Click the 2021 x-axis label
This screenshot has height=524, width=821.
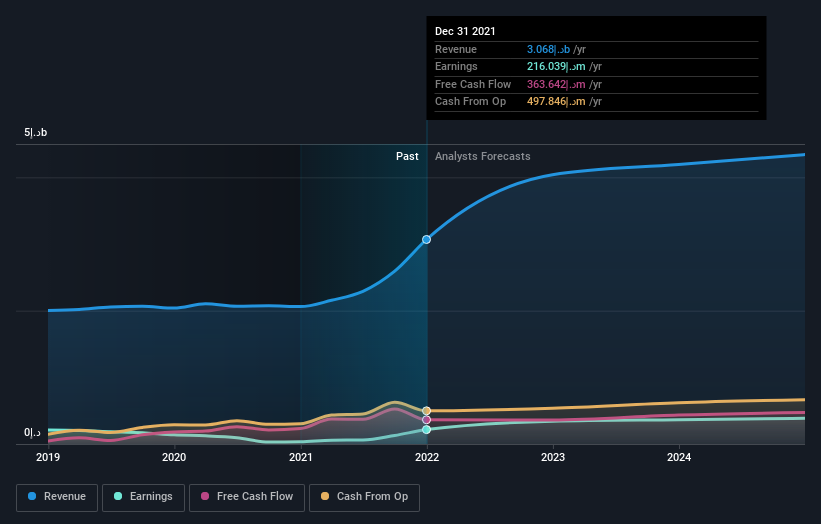(301, 457)
